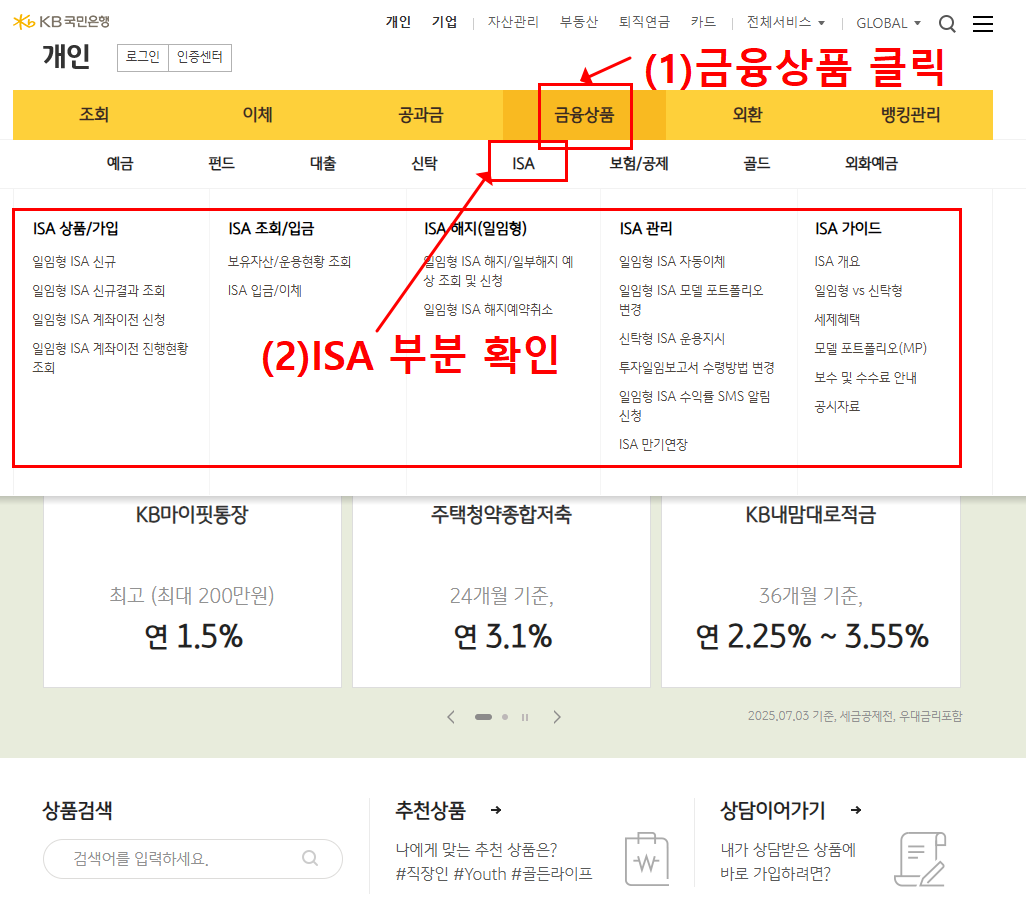This screenshot has height=917, width=1026.
Task: Open 공시자료 link
Action: [x=837, y=406]
